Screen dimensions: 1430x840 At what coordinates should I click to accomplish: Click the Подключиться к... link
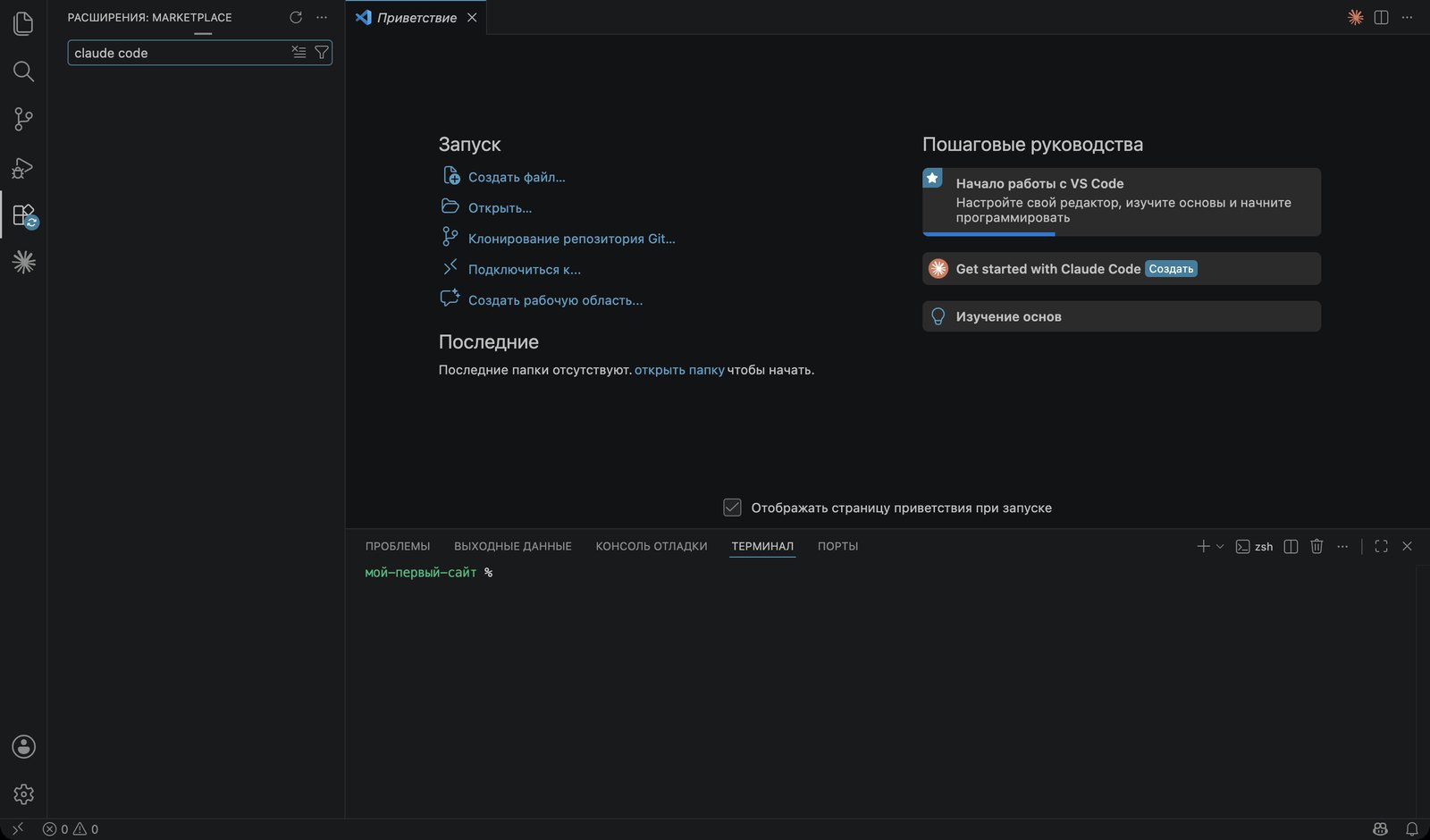pyautogui.click(x=525, y=270)
